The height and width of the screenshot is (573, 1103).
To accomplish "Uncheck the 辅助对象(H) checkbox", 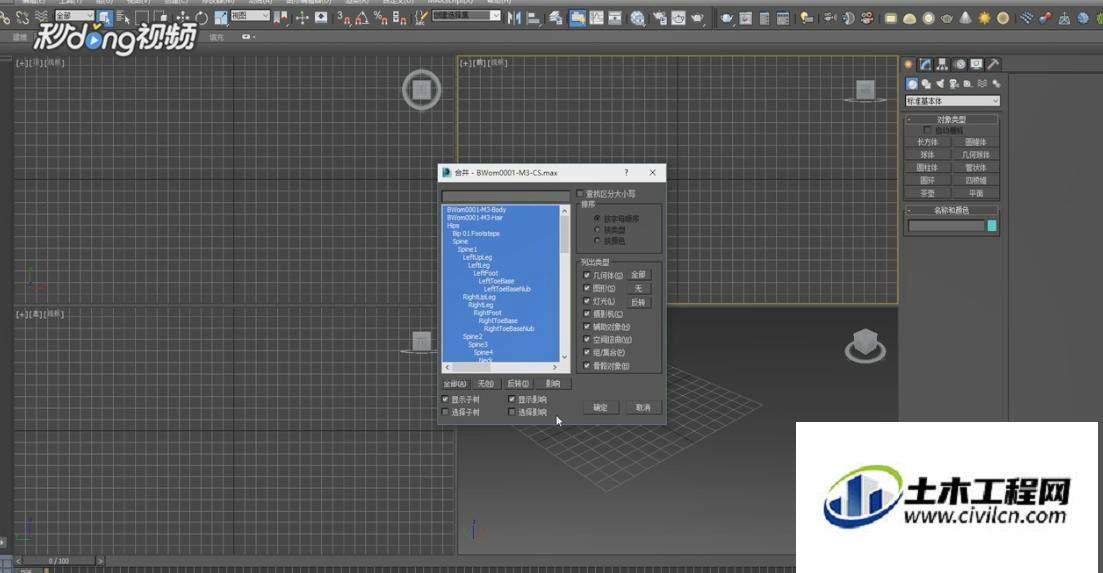I will [587, 327].
